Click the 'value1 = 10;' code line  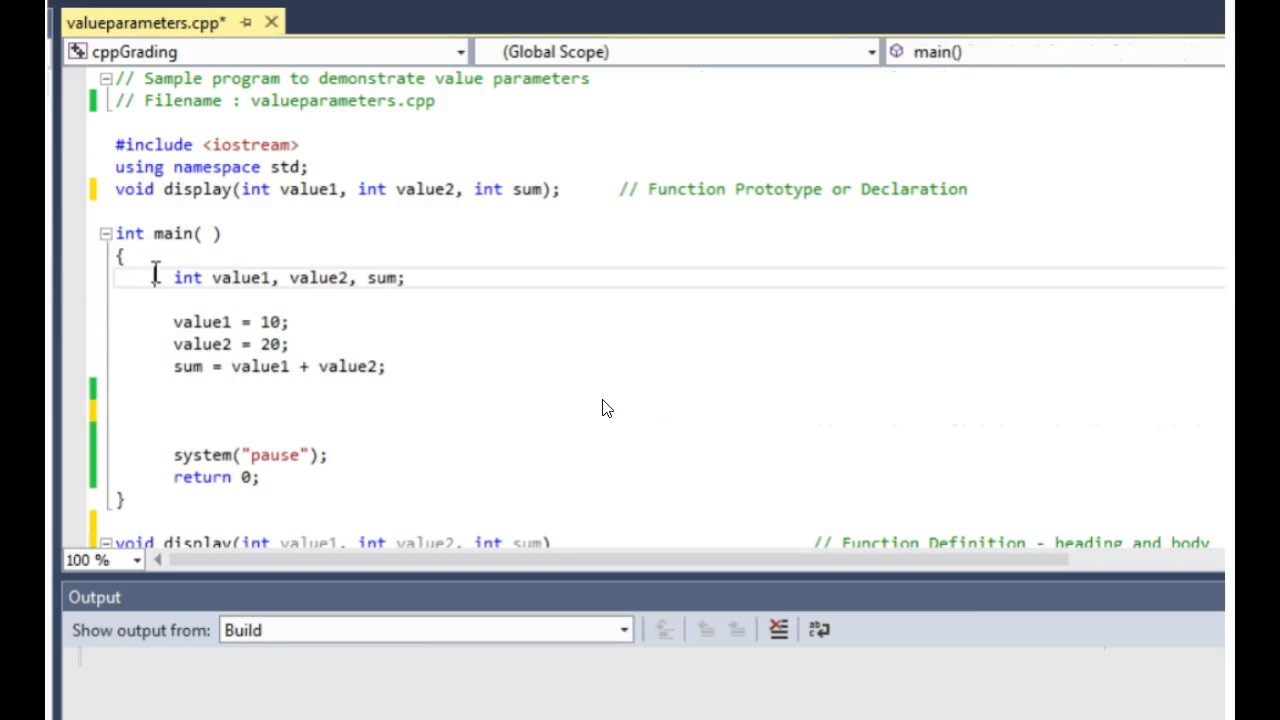coord(231,322)
